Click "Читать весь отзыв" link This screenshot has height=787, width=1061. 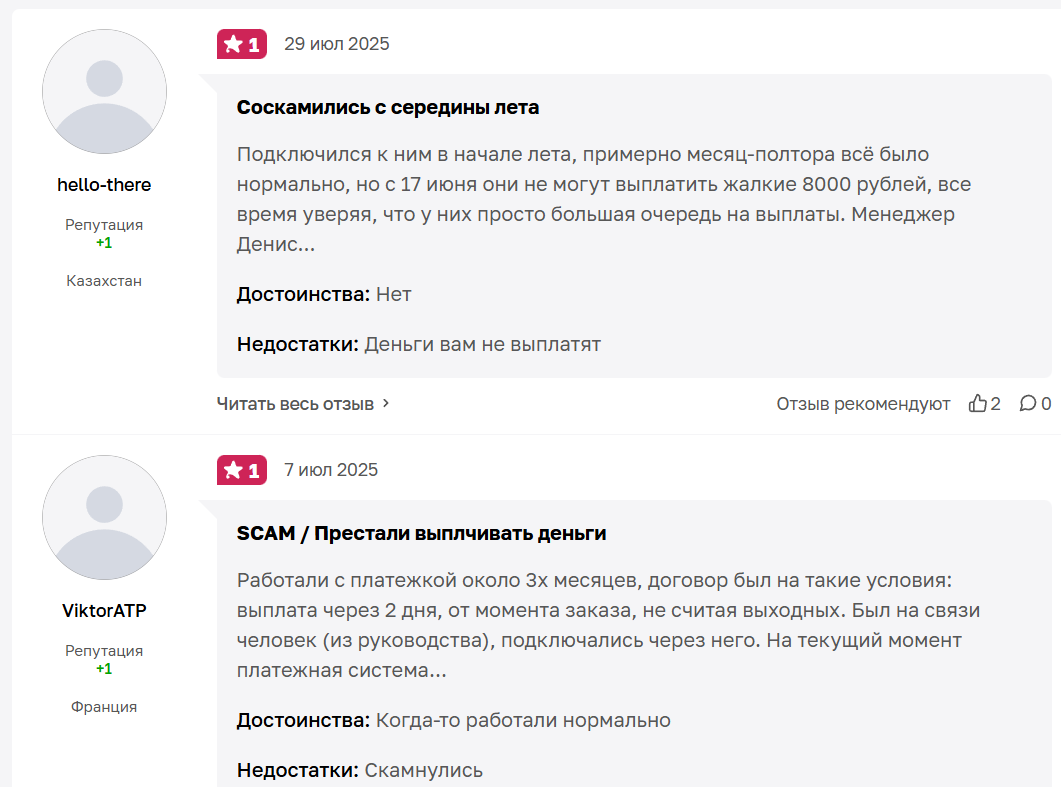pos(296,404)
